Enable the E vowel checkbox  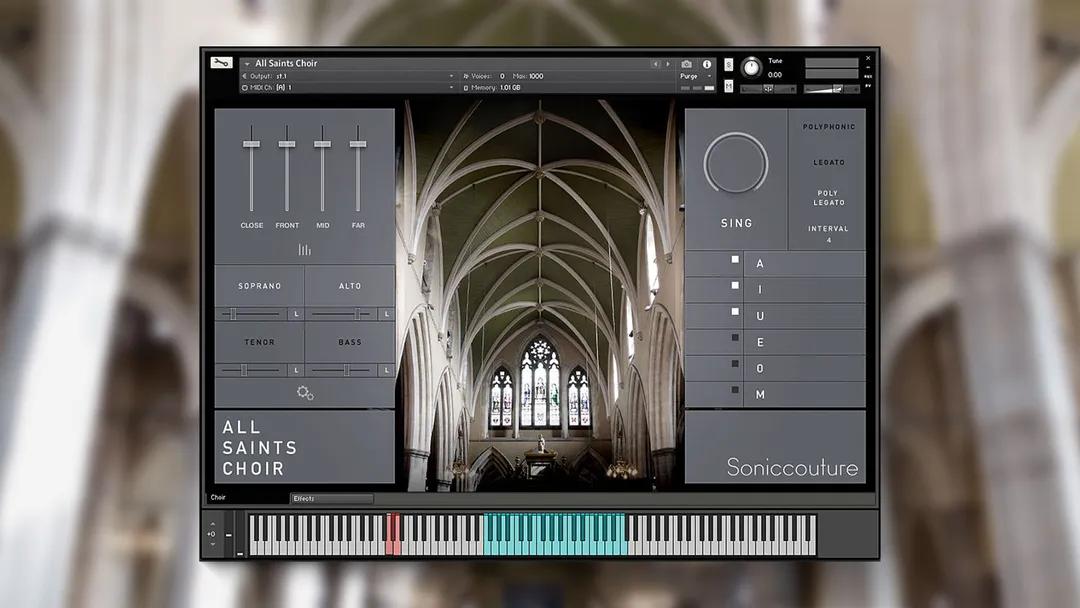(735, 338)
